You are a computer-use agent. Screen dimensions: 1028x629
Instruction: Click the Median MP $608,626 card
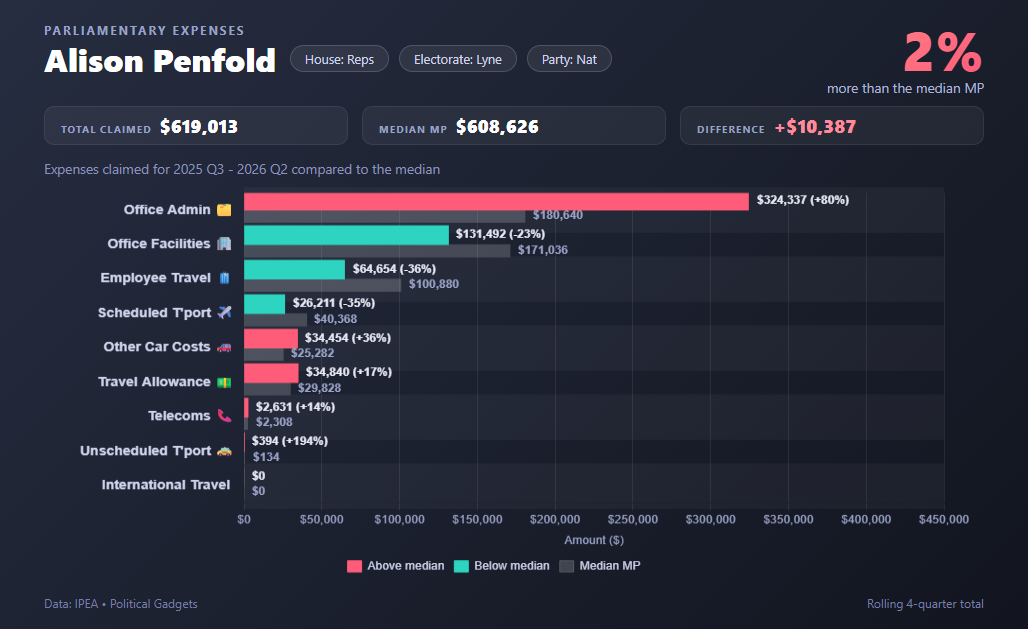(x=513, y=125)
